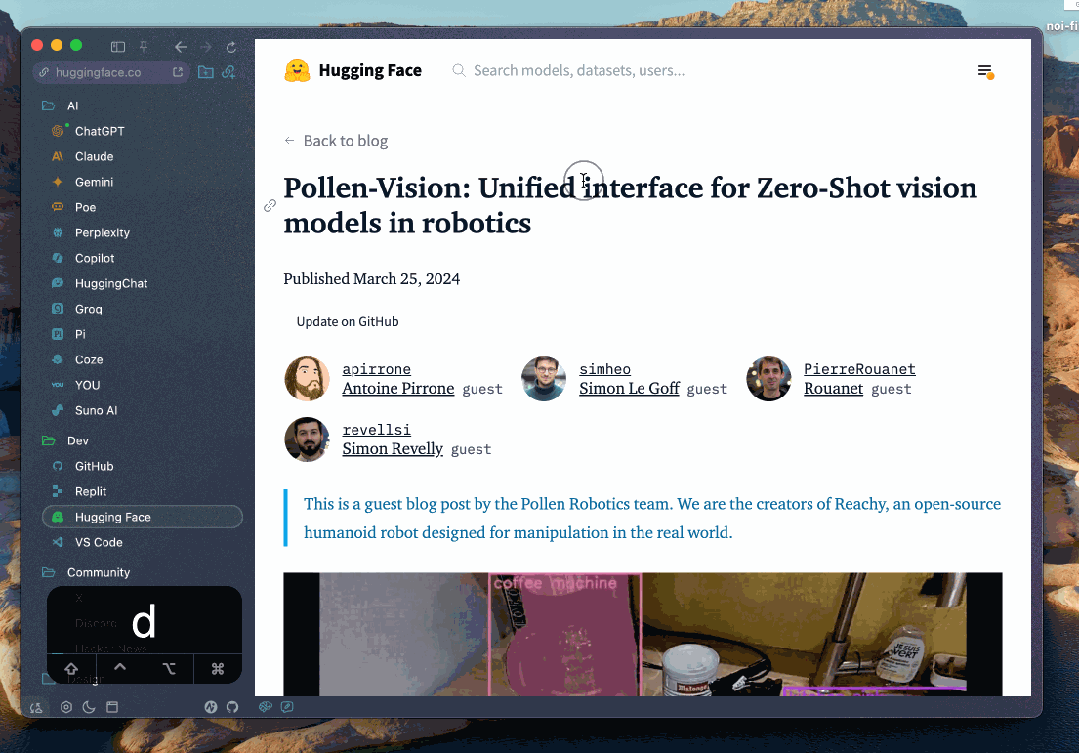The image size is (1079, 753).
Task: Select Perplexity in the sidebar
Action: (102, 233)
